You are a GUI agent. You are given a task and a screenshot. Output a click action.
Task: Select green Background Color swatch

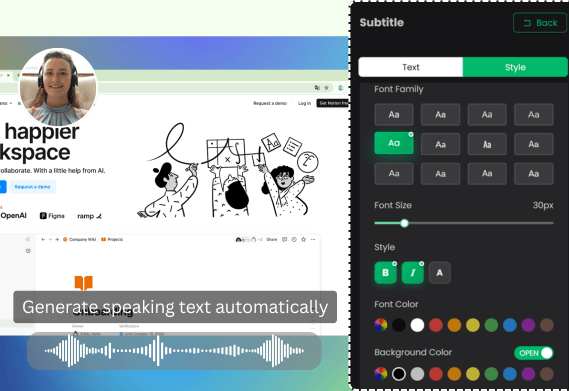(x=491, y=374)
